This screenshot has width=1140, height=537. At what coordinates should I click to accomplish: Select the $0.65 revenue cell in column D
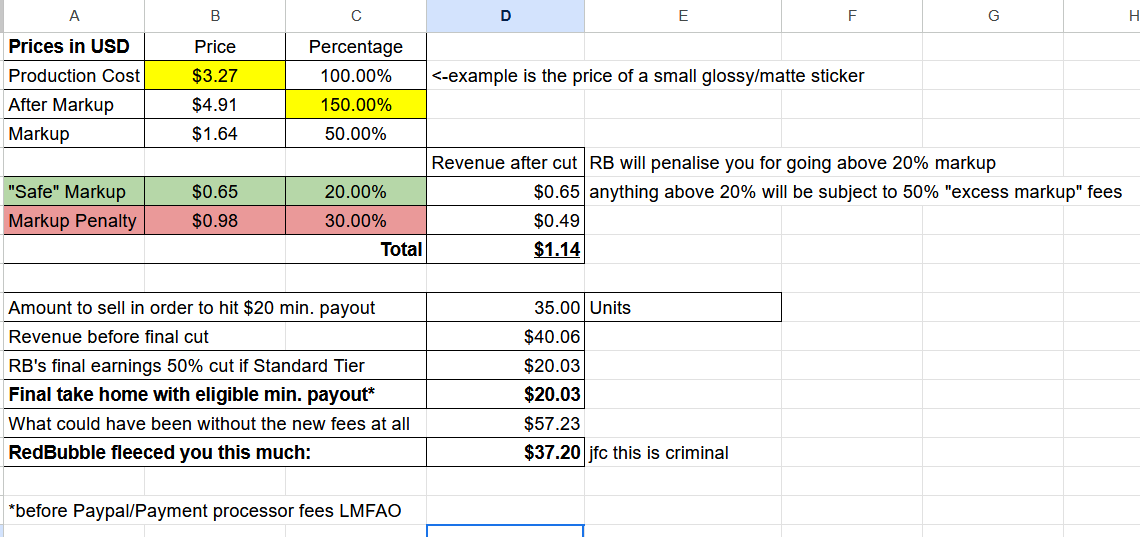coord(505,192)
